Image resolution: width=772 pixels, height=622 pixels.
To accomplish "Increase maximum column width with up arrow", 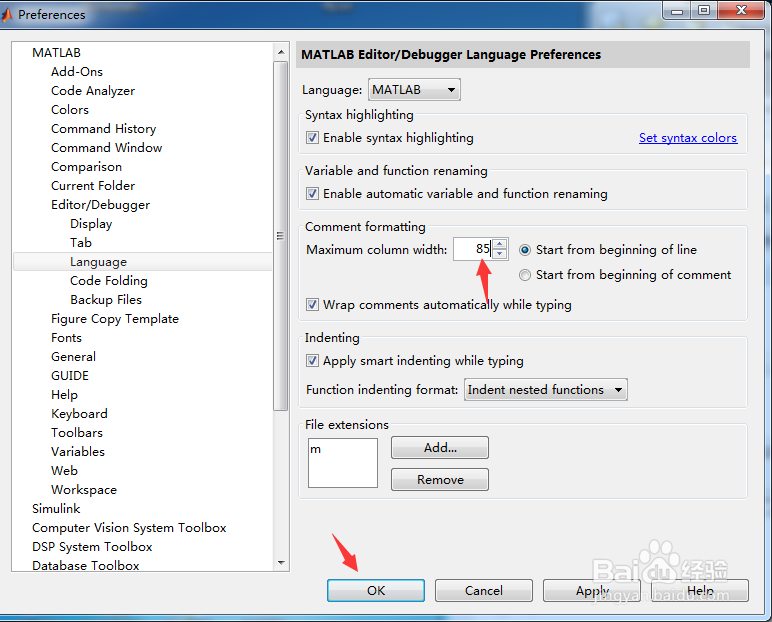I will tap(499, 244).
